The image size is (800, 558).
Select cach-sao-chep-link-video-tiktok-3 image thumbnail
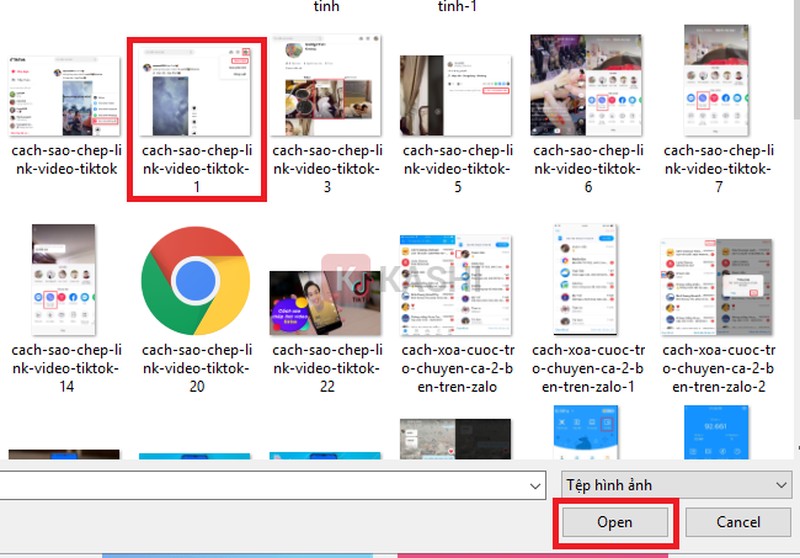[326, 85]
